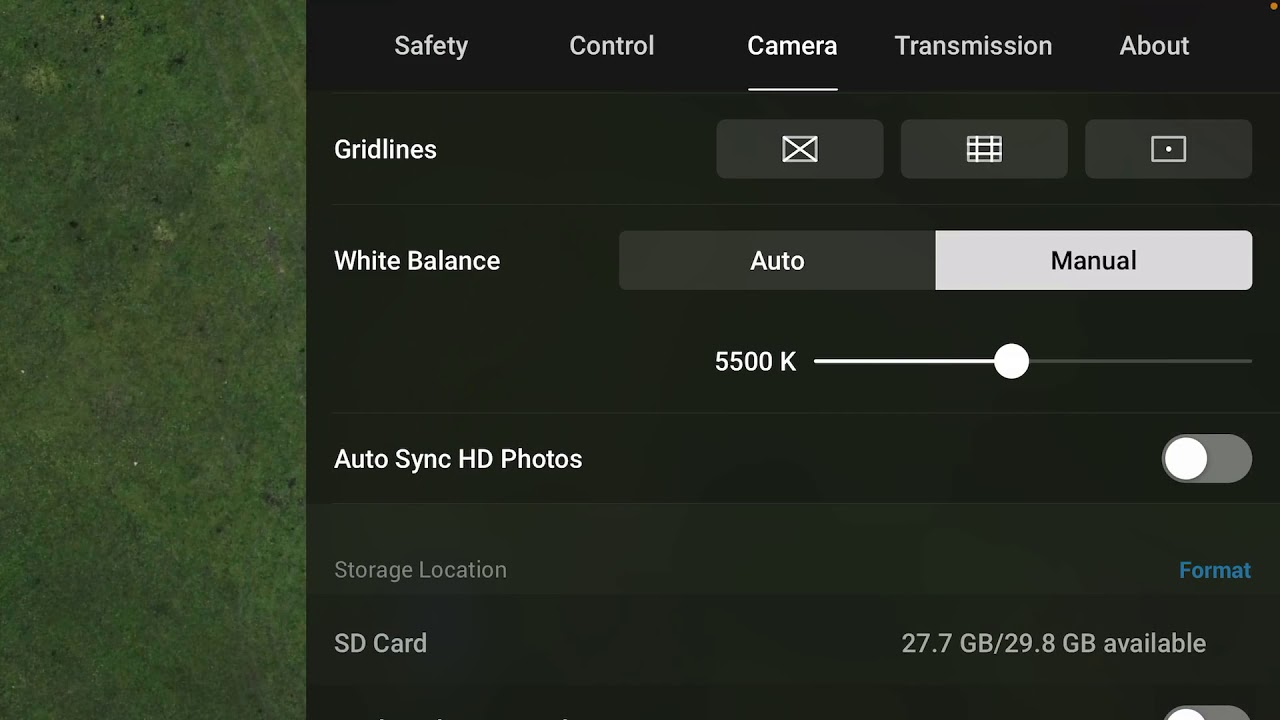Switch White Balance to Auto
Screen dimensions: 1280x720
click(x=777, y=260)
